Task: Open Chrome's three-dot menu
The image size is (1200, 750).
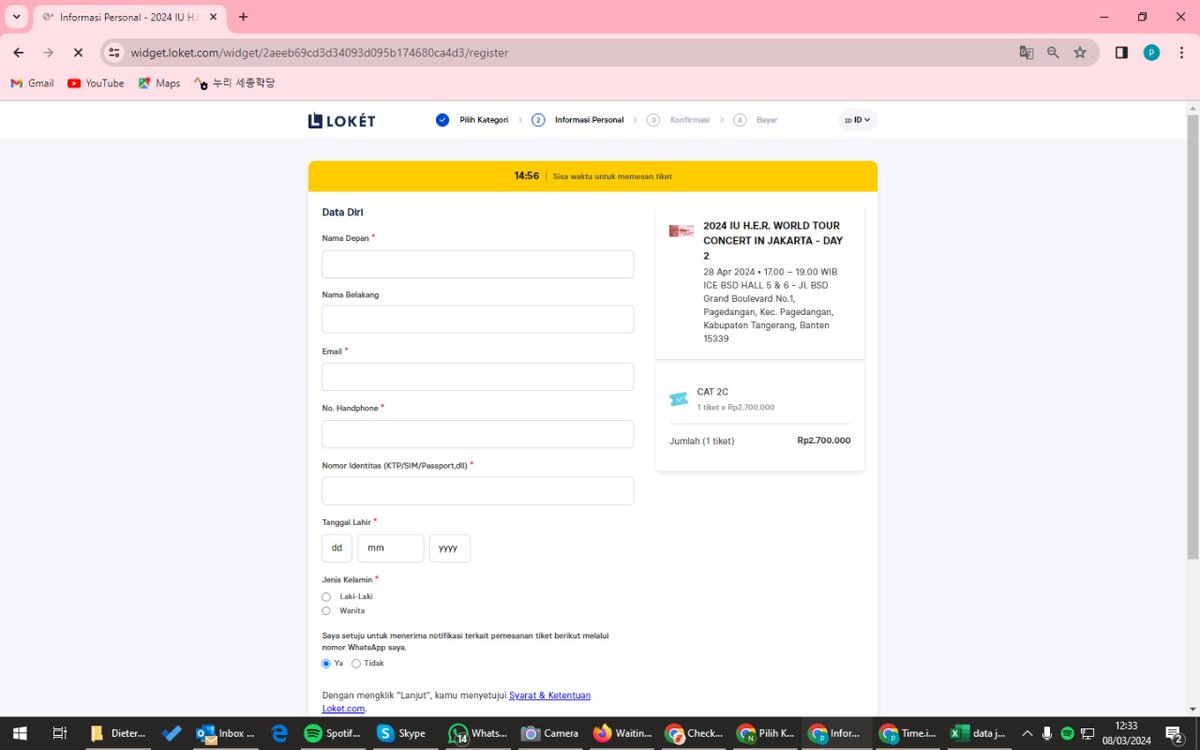Action: pos(1181,53)
